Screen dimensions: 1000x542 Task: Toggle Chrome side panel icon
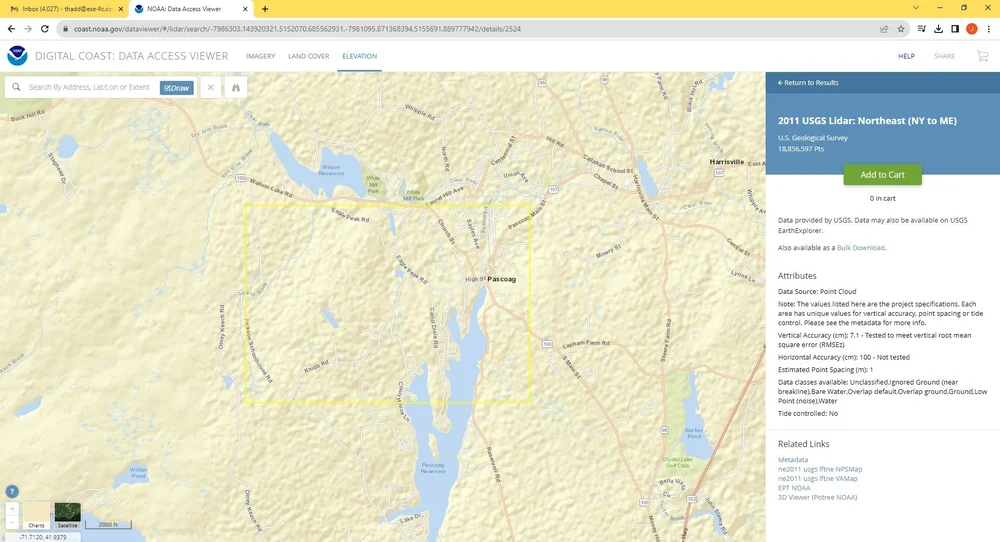point(955,29)
